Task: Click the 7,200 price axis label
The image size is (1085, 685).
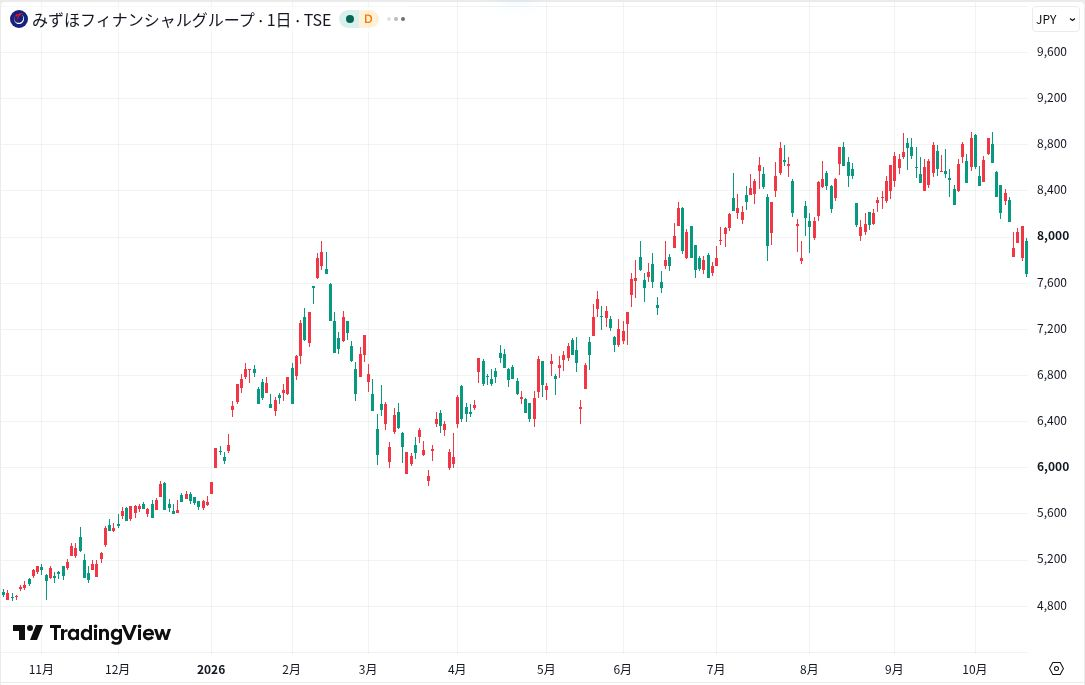Action: (1052, 329)
